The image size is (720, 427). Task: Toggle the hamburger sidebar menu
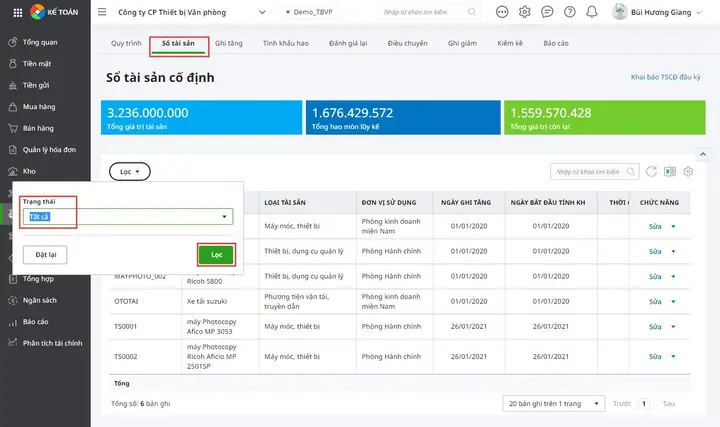[102, 12]
